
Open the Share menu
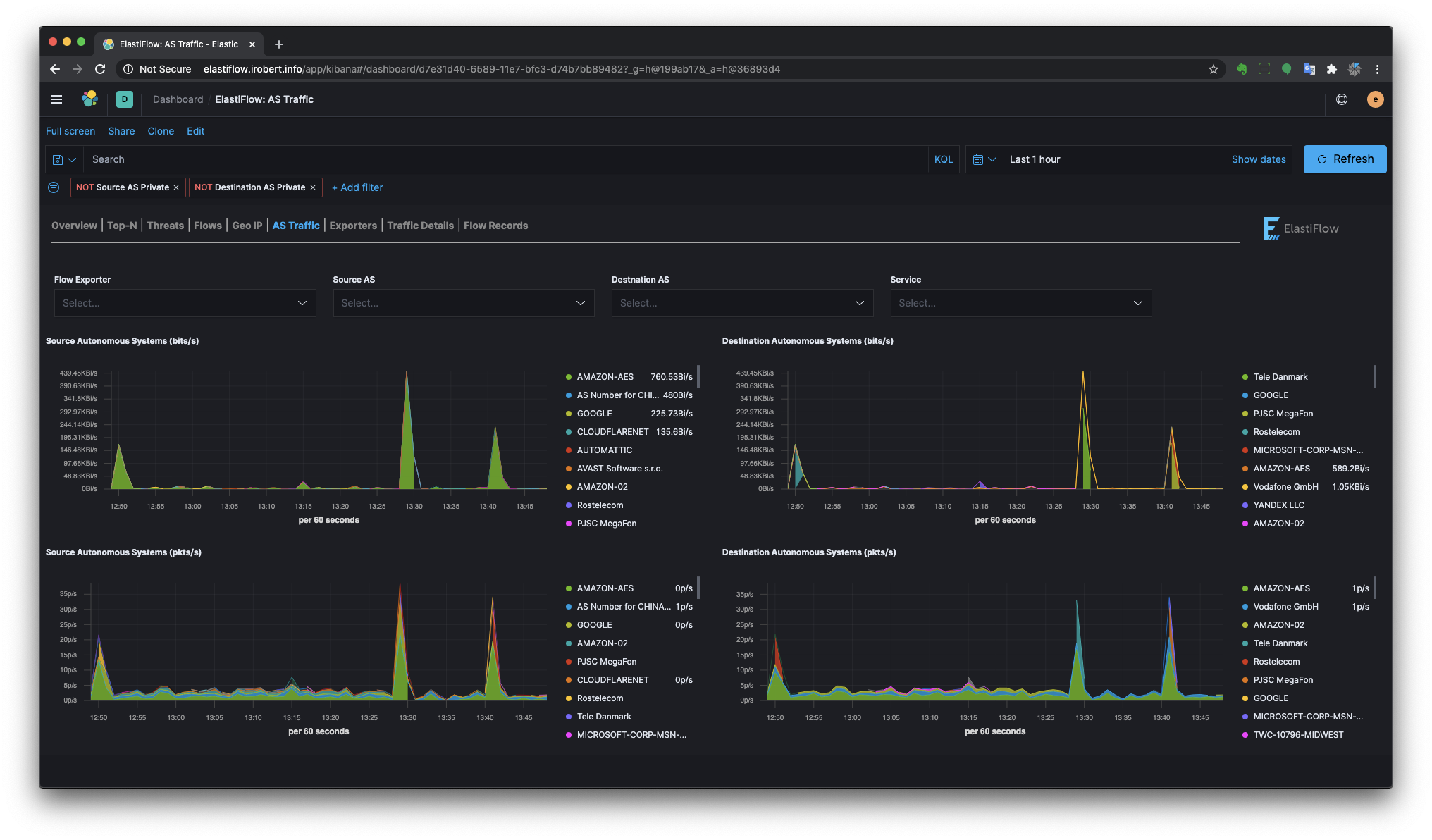tap(121, 131)
